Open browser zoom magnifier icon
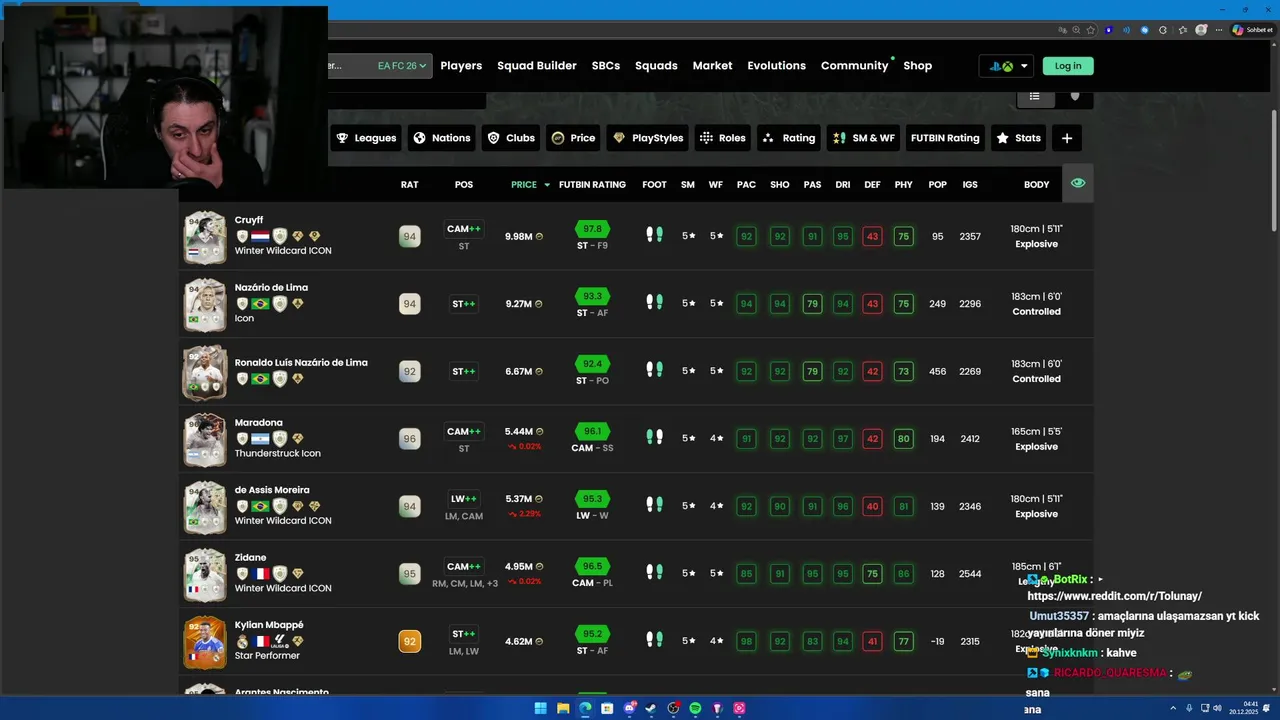 [1076, 30]
